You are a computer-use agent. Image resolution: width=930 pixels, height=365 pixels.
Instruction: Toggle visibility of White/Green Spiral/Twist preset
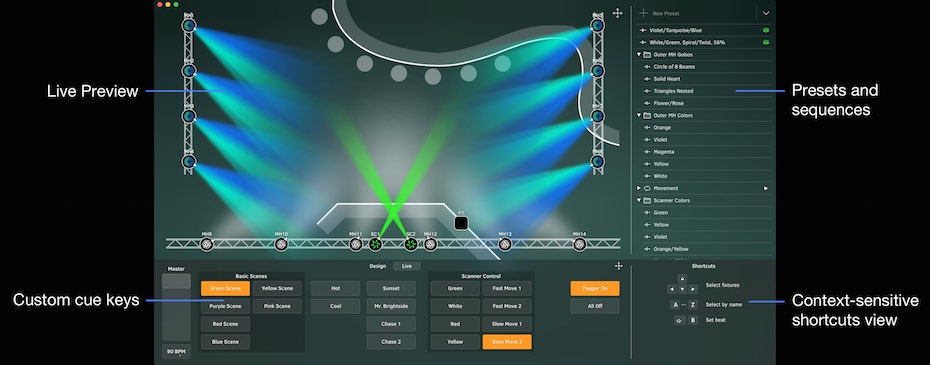[x=766, y=43]
